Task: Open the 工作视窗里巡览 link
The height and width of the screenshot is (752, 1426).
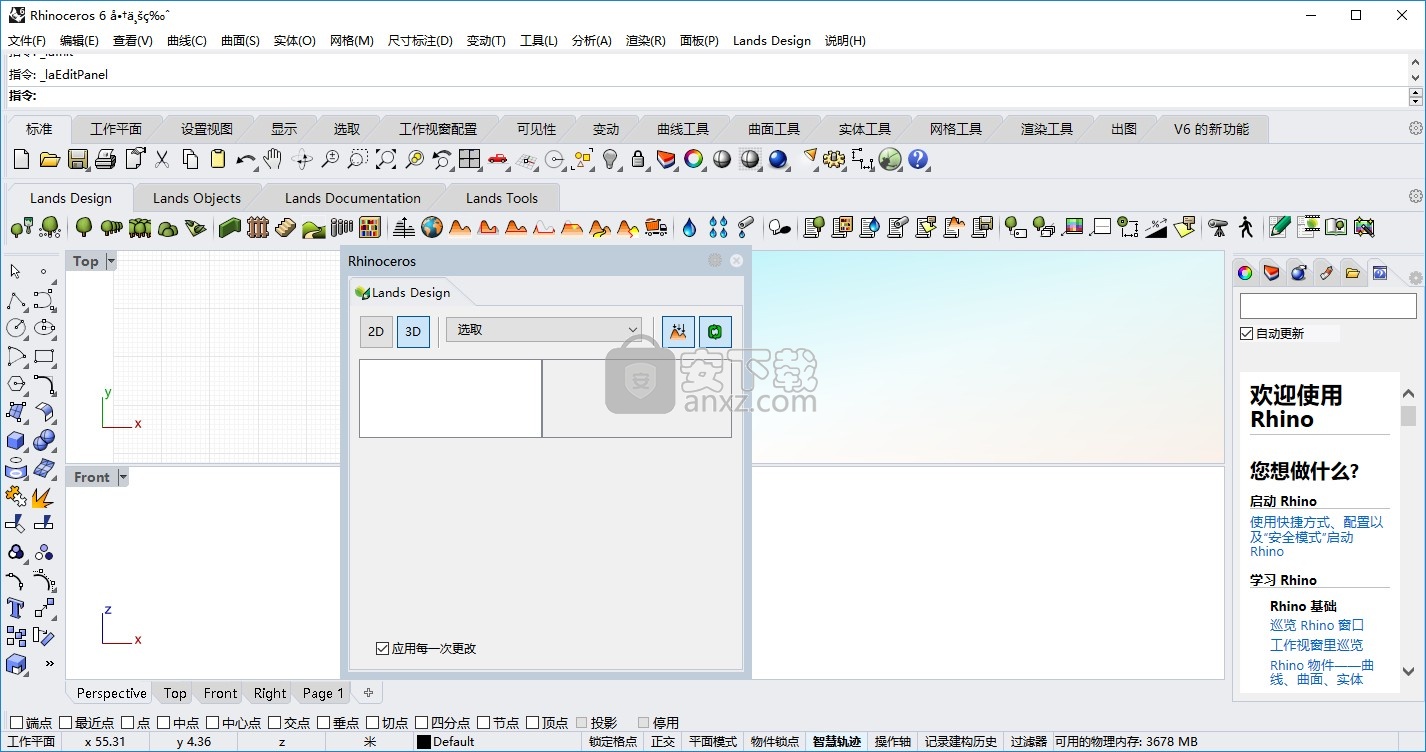Action: click(x=1316, y=645)
